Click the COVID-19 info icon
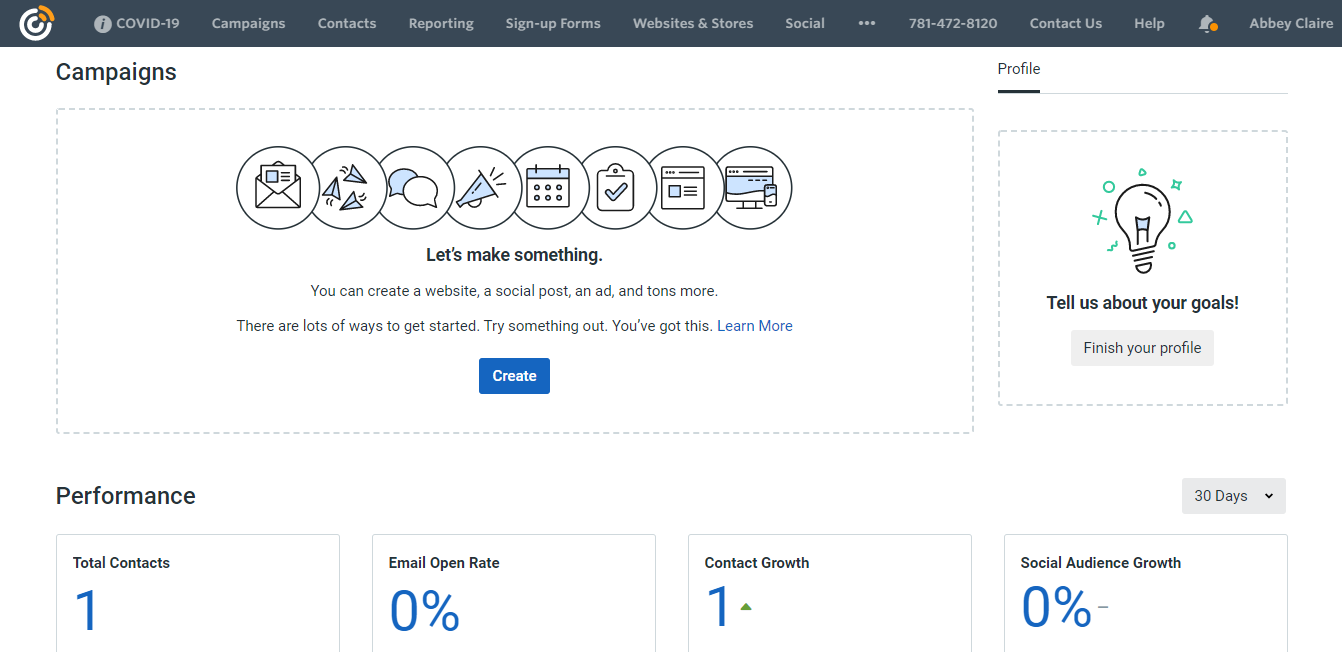Viewport: 1342px width, 652px height. point(103,24)
